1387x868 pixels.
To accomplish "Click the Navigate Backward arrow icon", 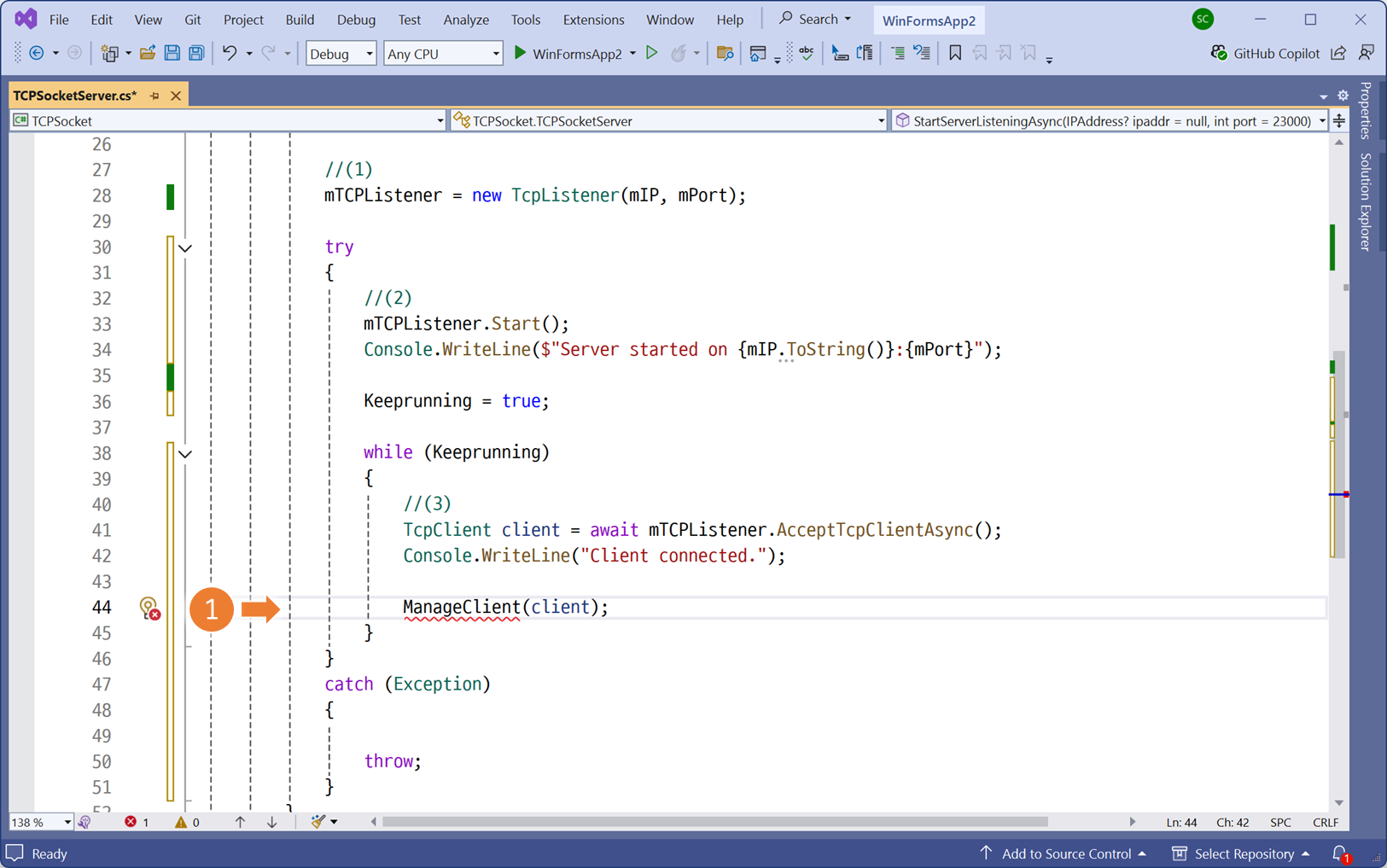I will [x=37, y=53].
